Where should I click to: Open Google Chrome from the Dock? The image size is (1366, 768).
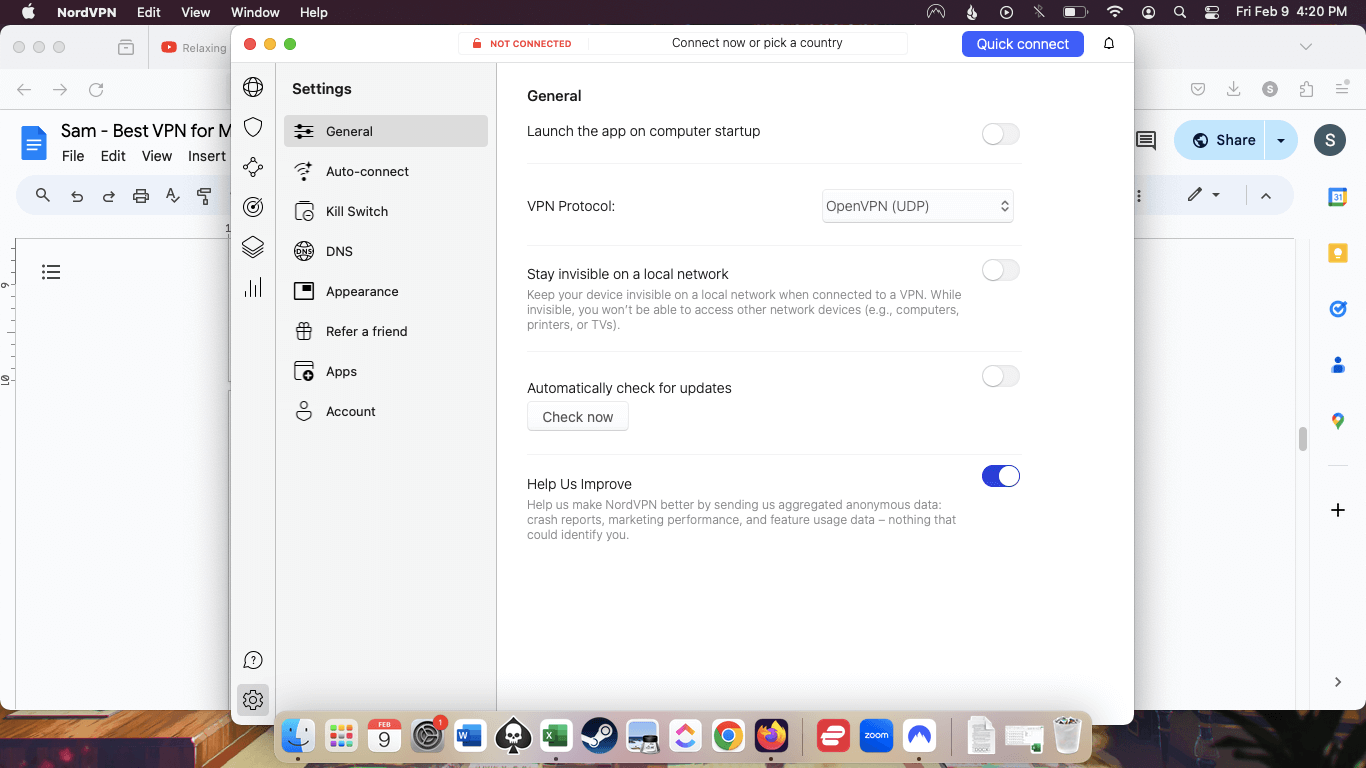point(728,737)
